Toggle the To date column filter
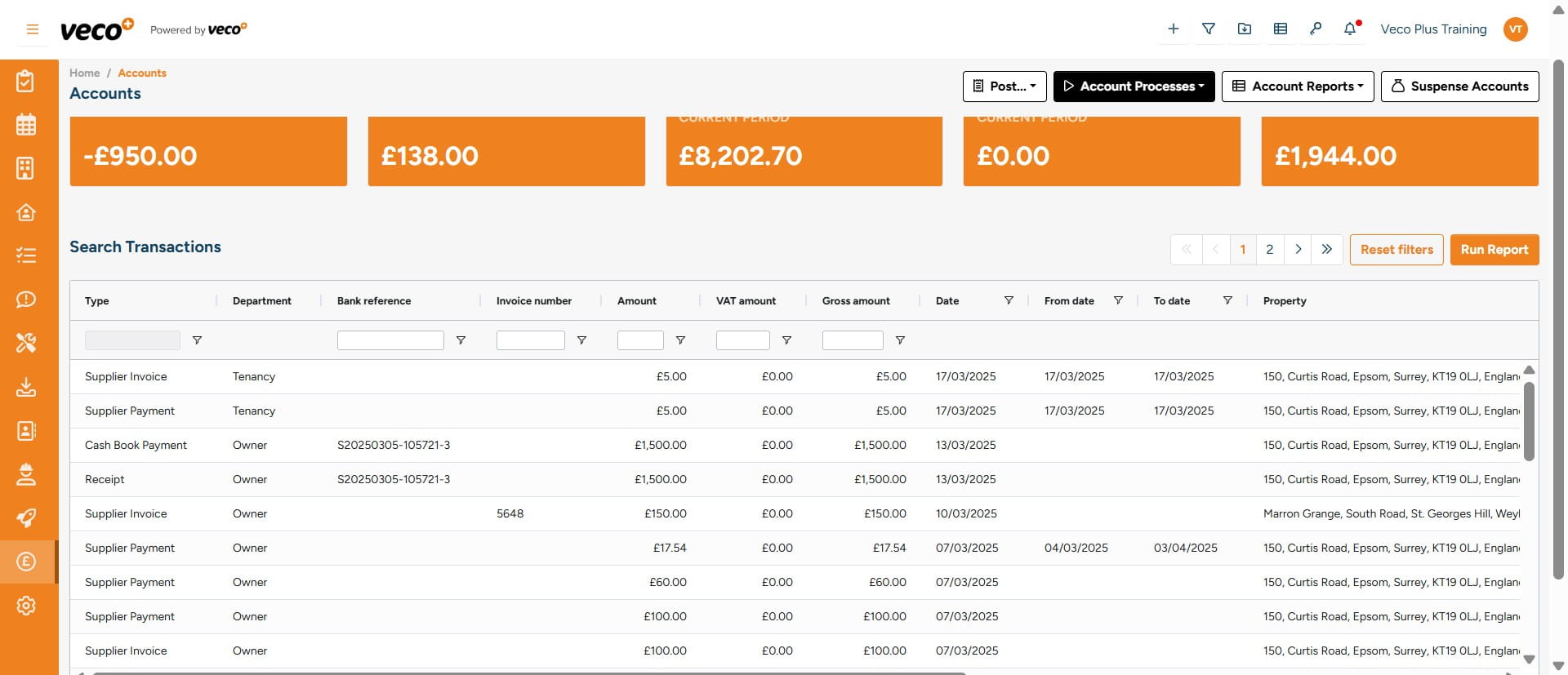1568x675 pixels. coord(1227,300)
